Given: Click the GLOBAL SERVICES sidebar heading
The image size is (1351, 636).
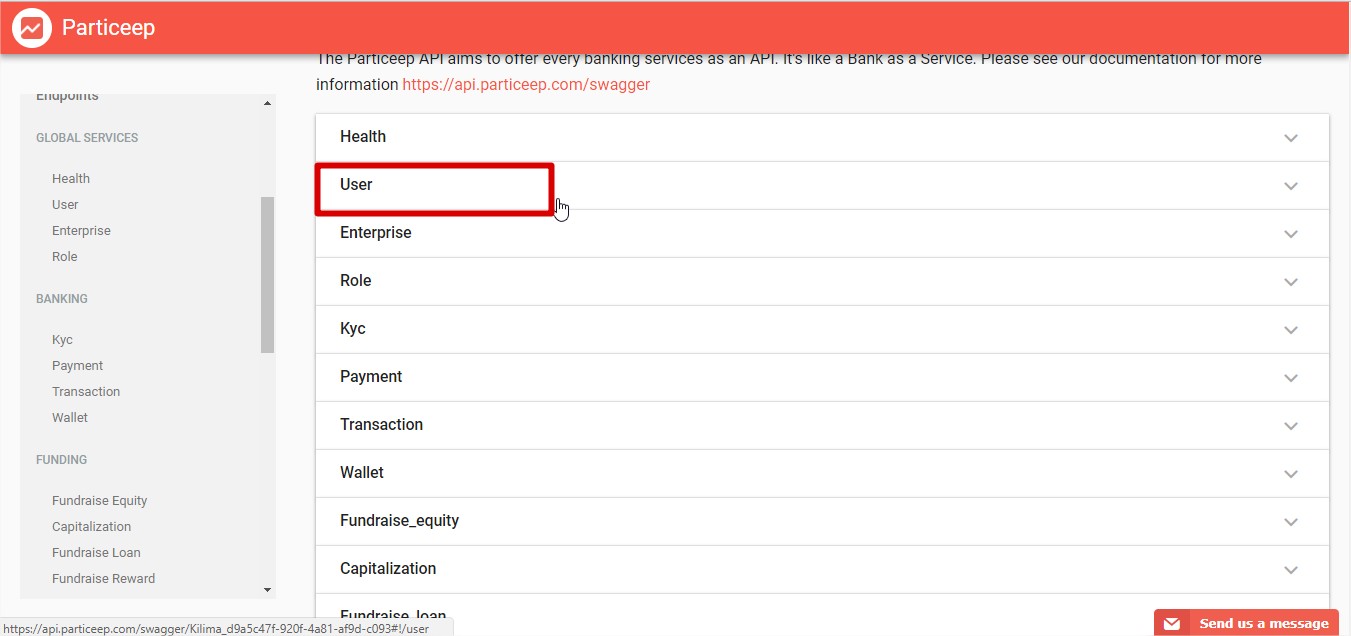Looking at the screenshot, I should coord(87,137).
